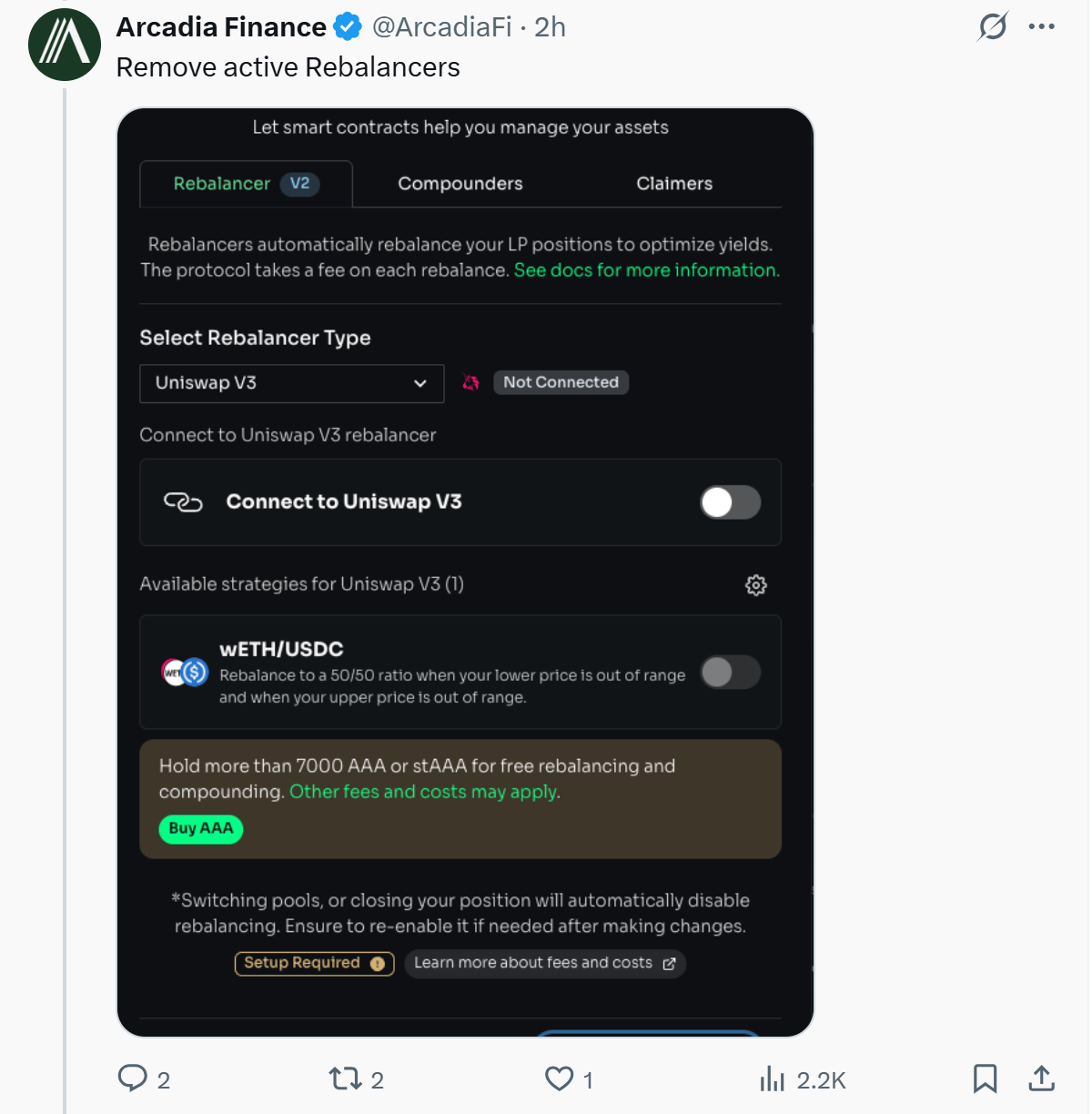Like the post with heart icon
Screen dimensions: 1092x1114
559,1079
